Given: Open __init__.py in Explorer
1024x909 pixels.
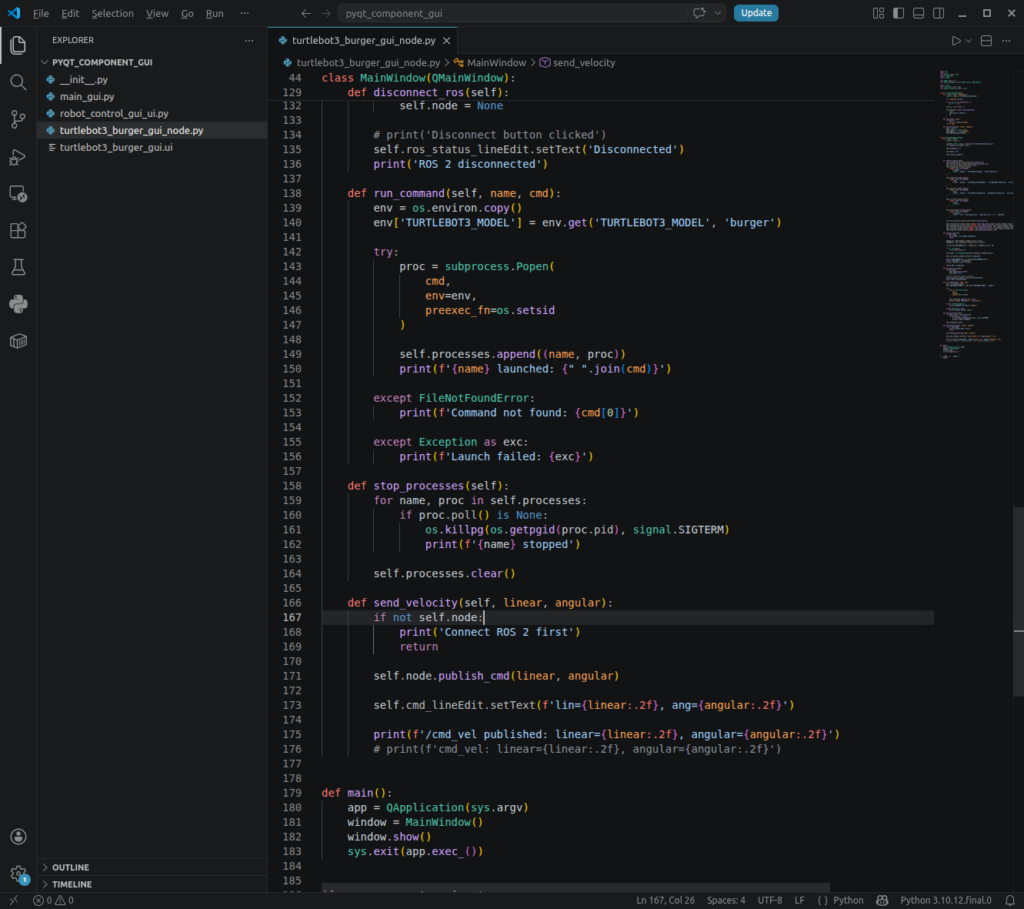Looking at the screenshot, I should point(152,80).
